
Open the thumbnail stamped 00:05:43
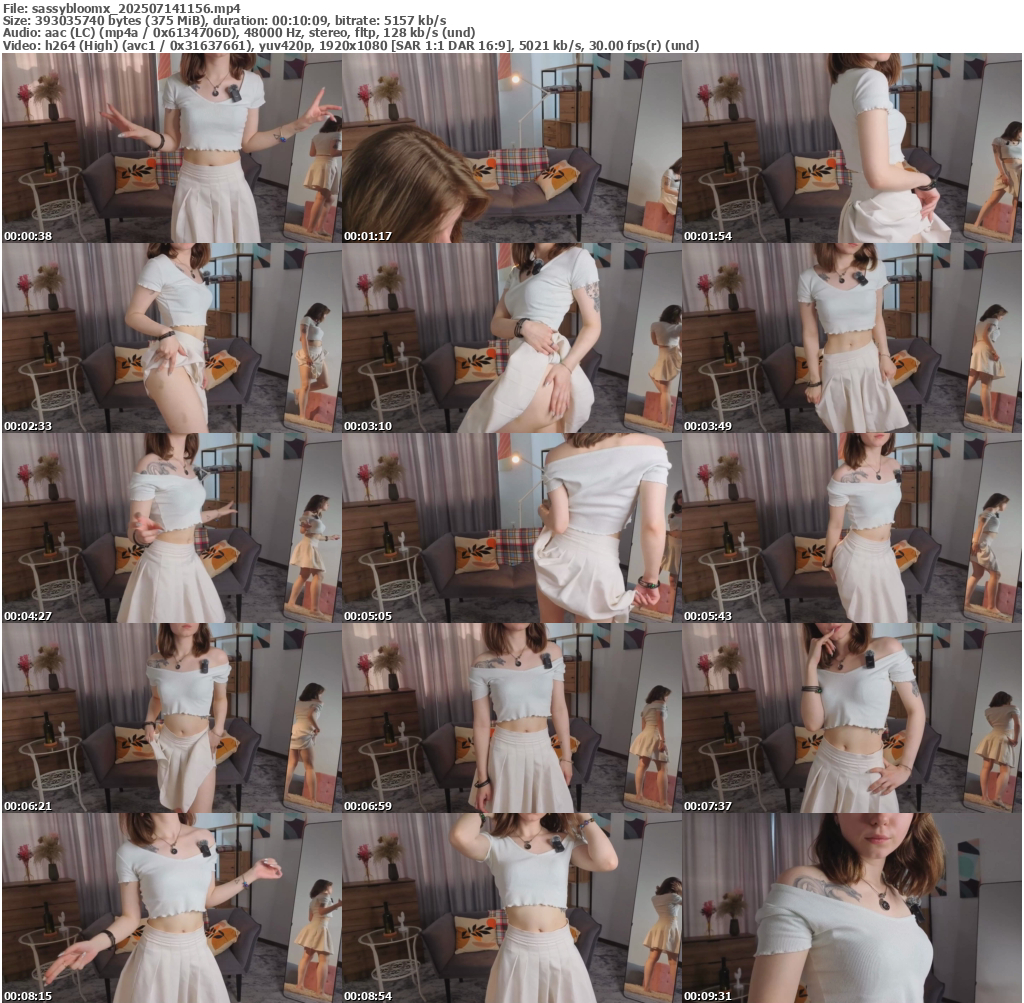(852, 528)
